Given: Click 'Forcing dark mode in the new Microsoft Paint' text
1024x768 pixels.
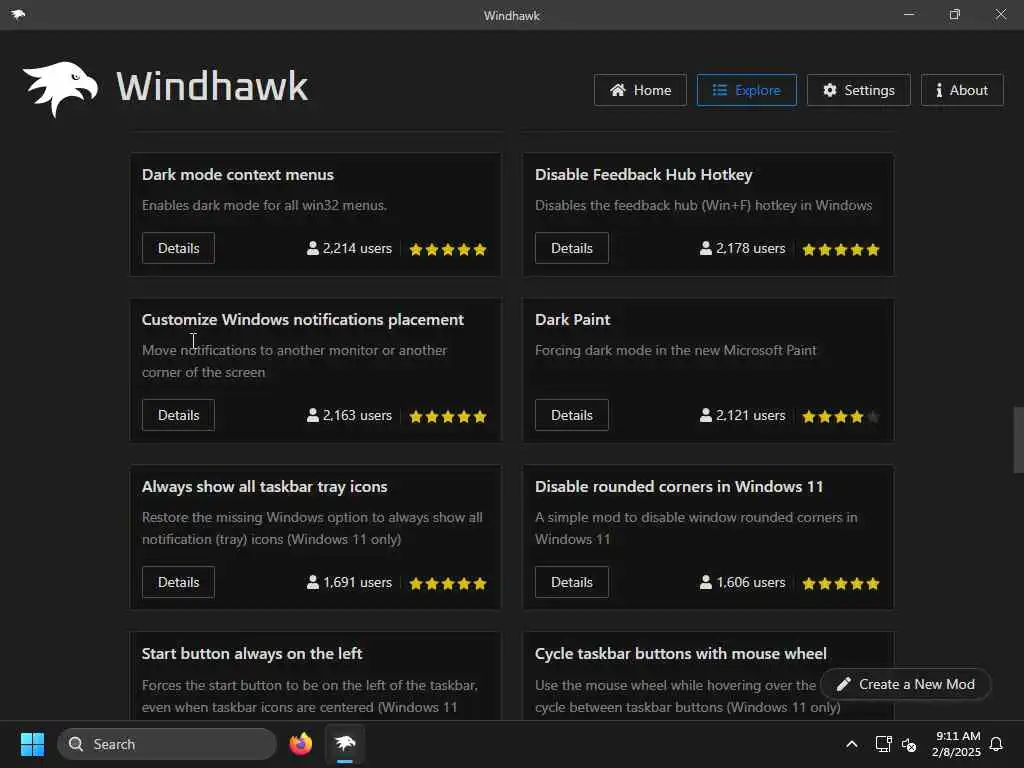Looking at the screenshot, I should tap(675, 351).
